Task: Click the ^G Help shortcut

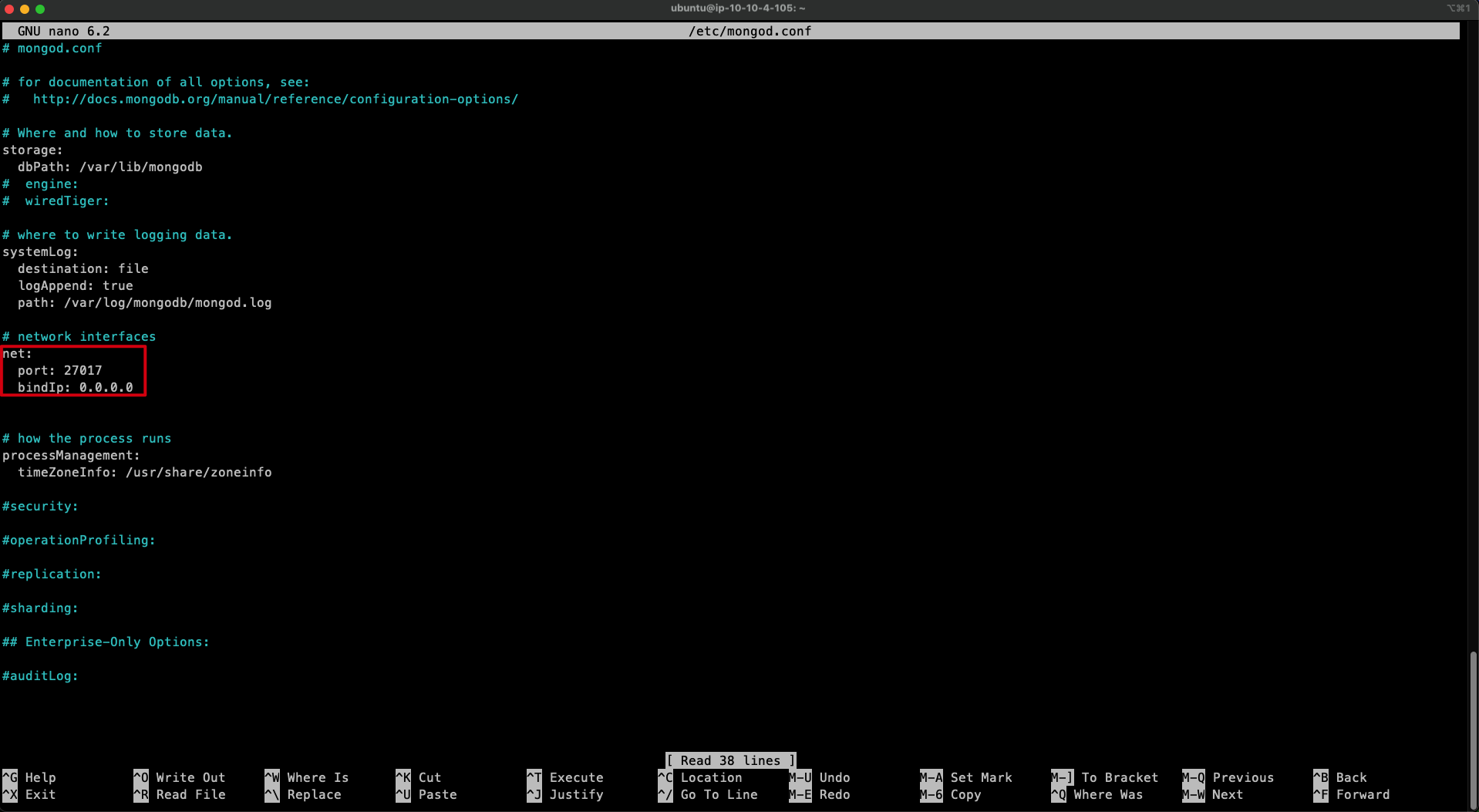Action: coord(29,777)
